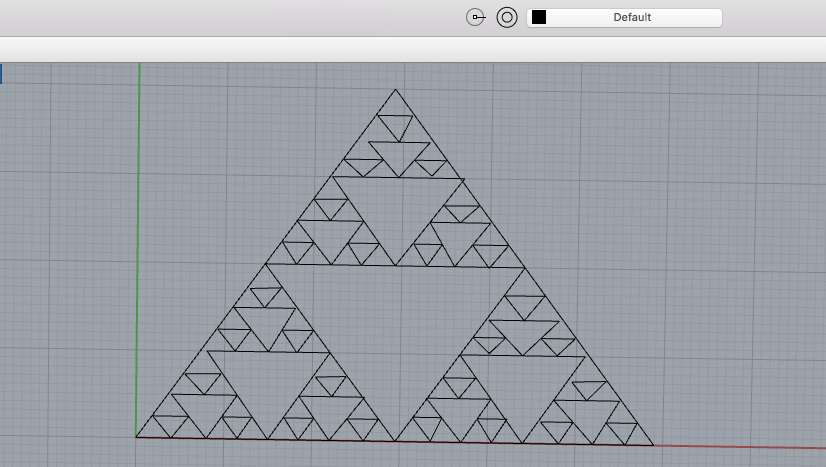
Task: Open the Default layer dropdown
Action: point(624,17)
